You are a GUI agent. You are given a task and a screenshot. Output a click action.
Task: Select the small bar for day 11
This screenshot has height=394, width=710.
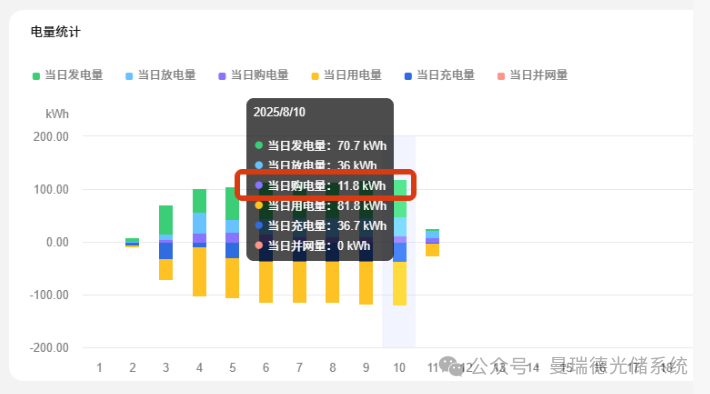pyautogui.click(x=432, y=243)
